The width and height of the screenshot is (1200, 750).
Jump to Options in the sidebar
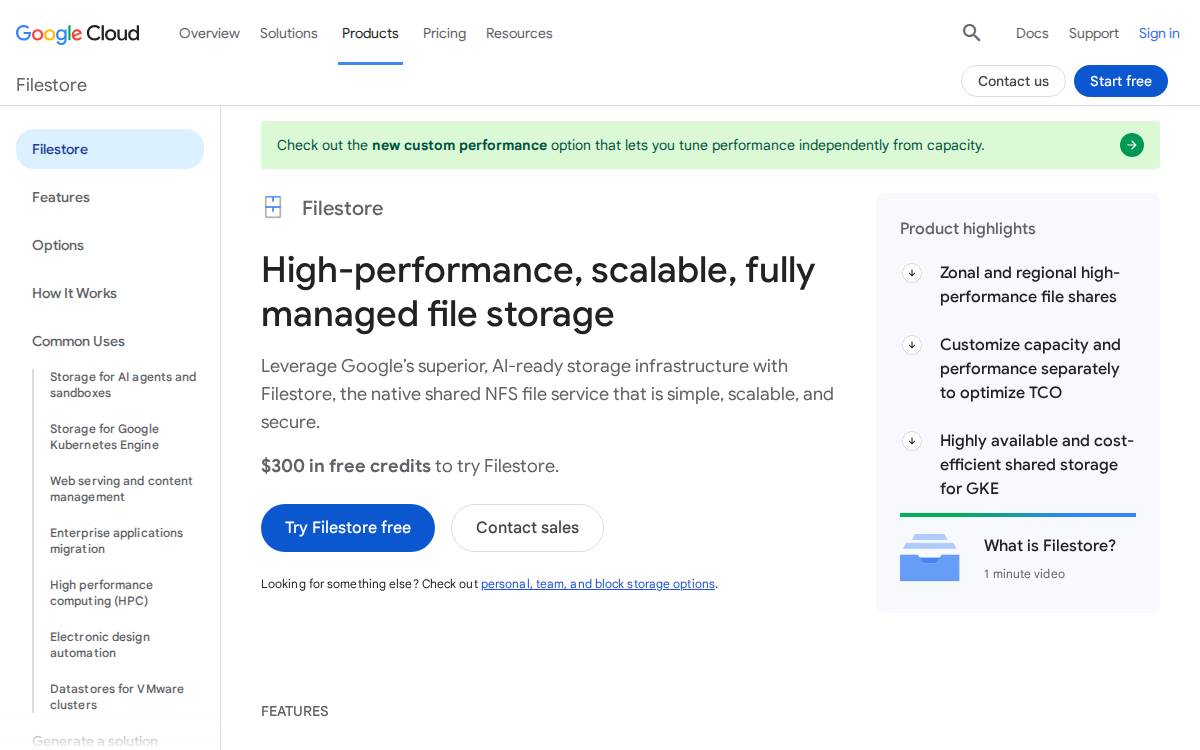click(x=58, y=245)
